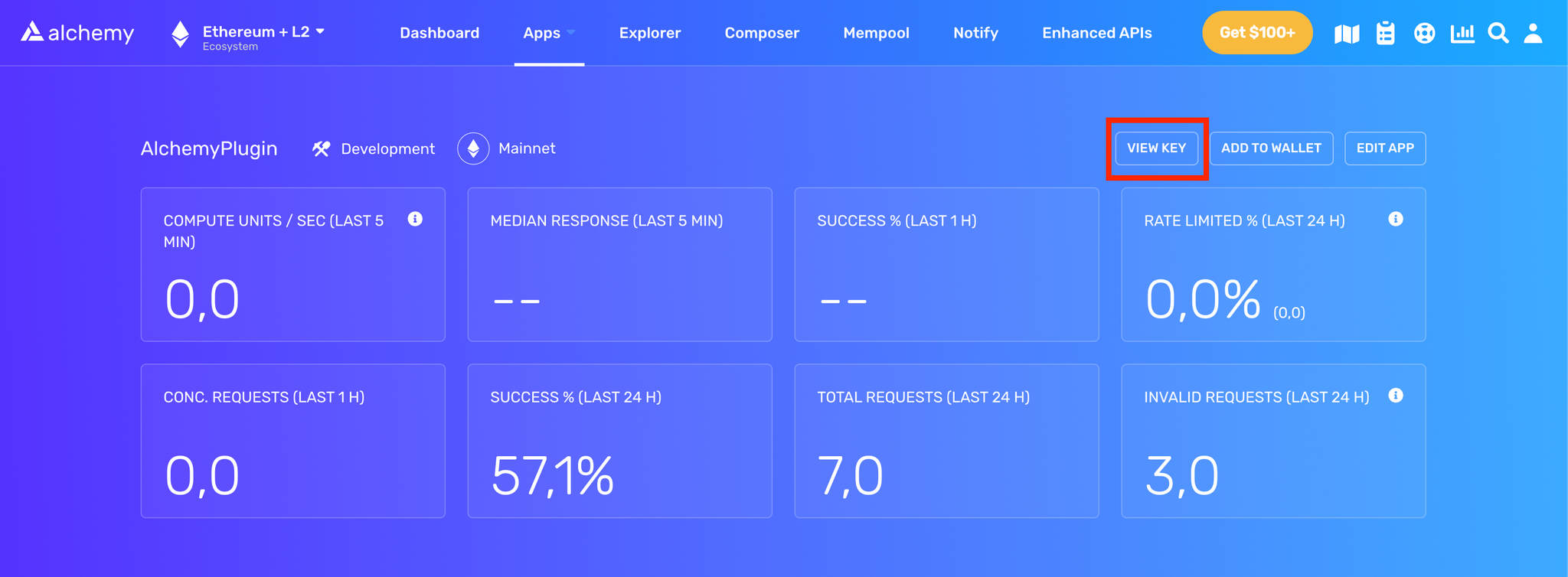This screenshot has width=1568, height=577.
Task: Expand the Apps dropdown arrow
Action: pos(571,33)
